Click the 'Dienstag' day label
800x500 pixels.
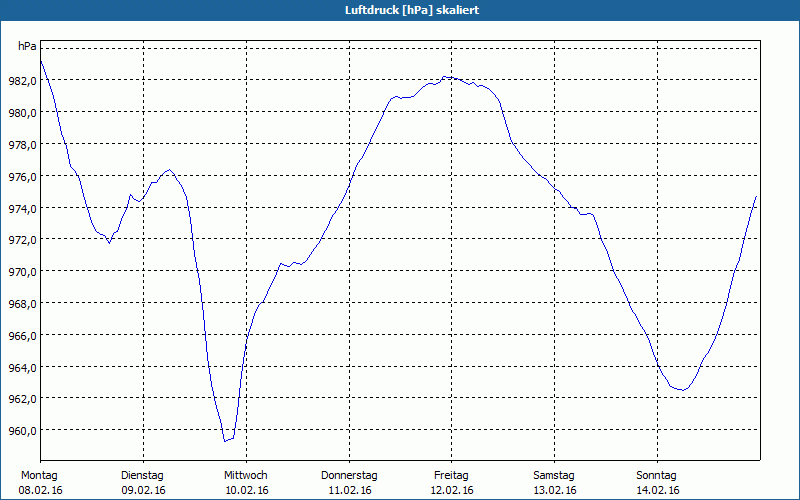tap(142, 476)
